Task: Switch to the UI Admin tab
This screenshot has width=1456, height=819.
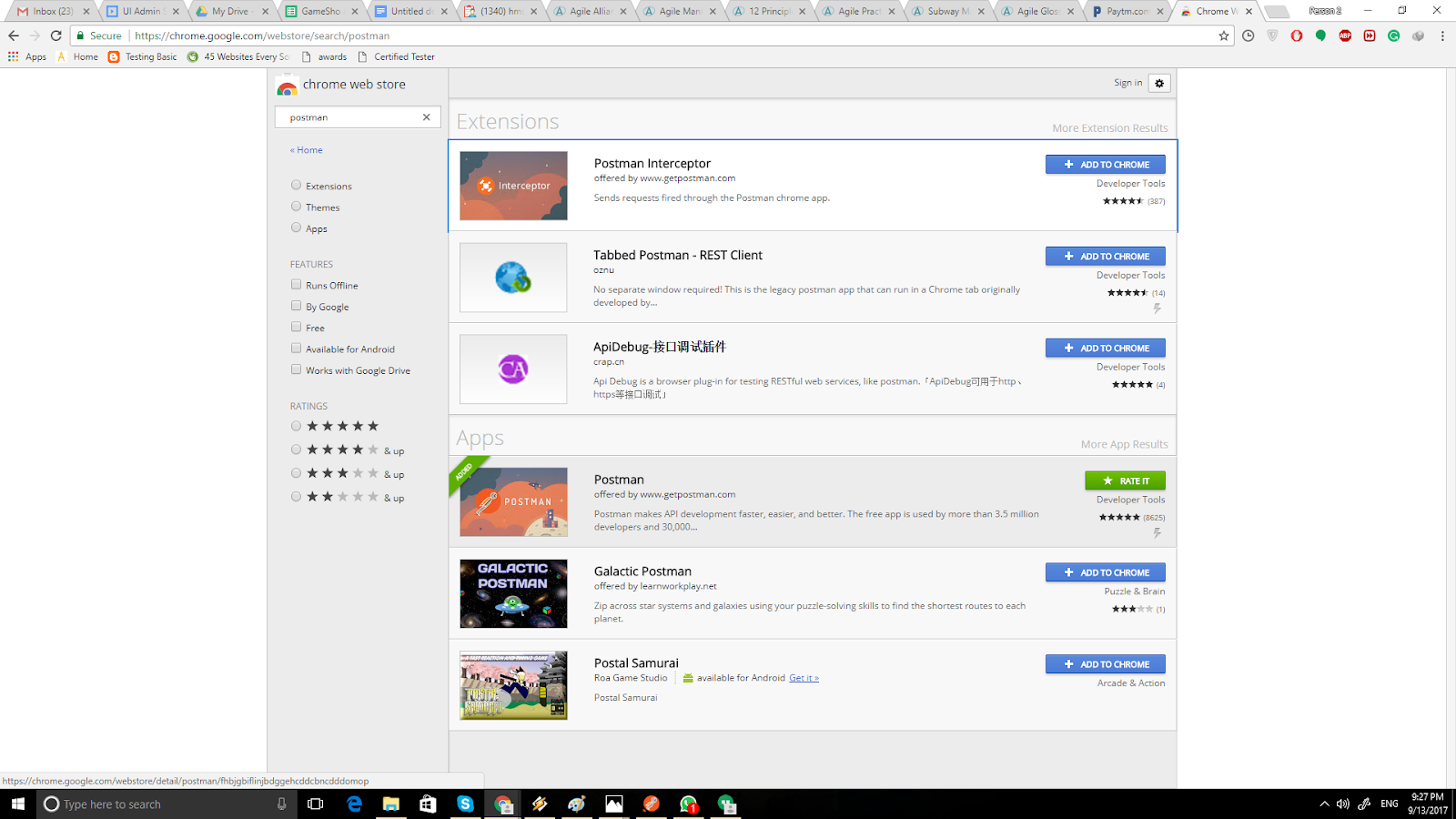Action: [143, 11]
